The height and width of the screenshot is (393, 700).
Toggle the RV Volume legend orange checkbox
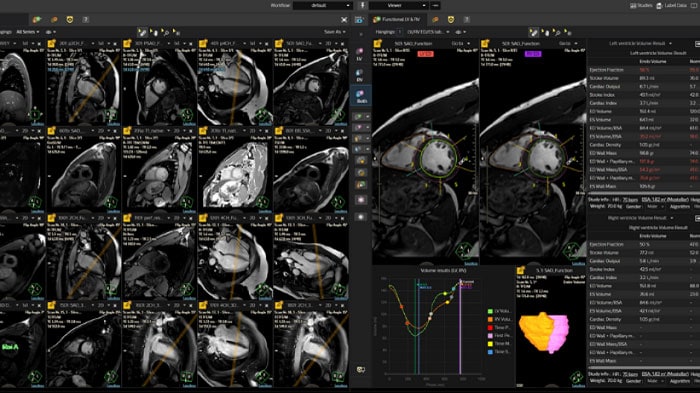point(490,319)
